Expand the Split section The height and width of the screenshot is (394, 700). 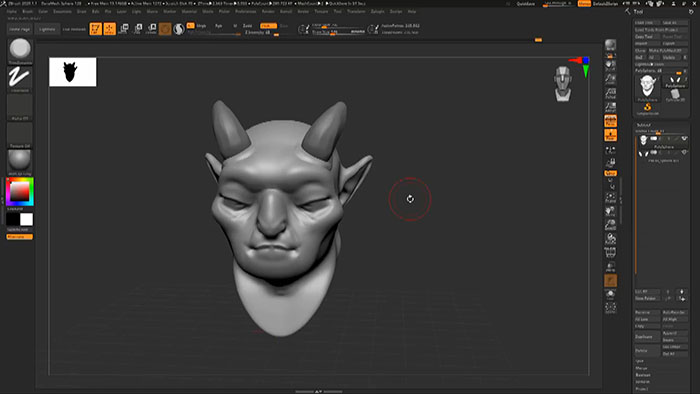640,361
